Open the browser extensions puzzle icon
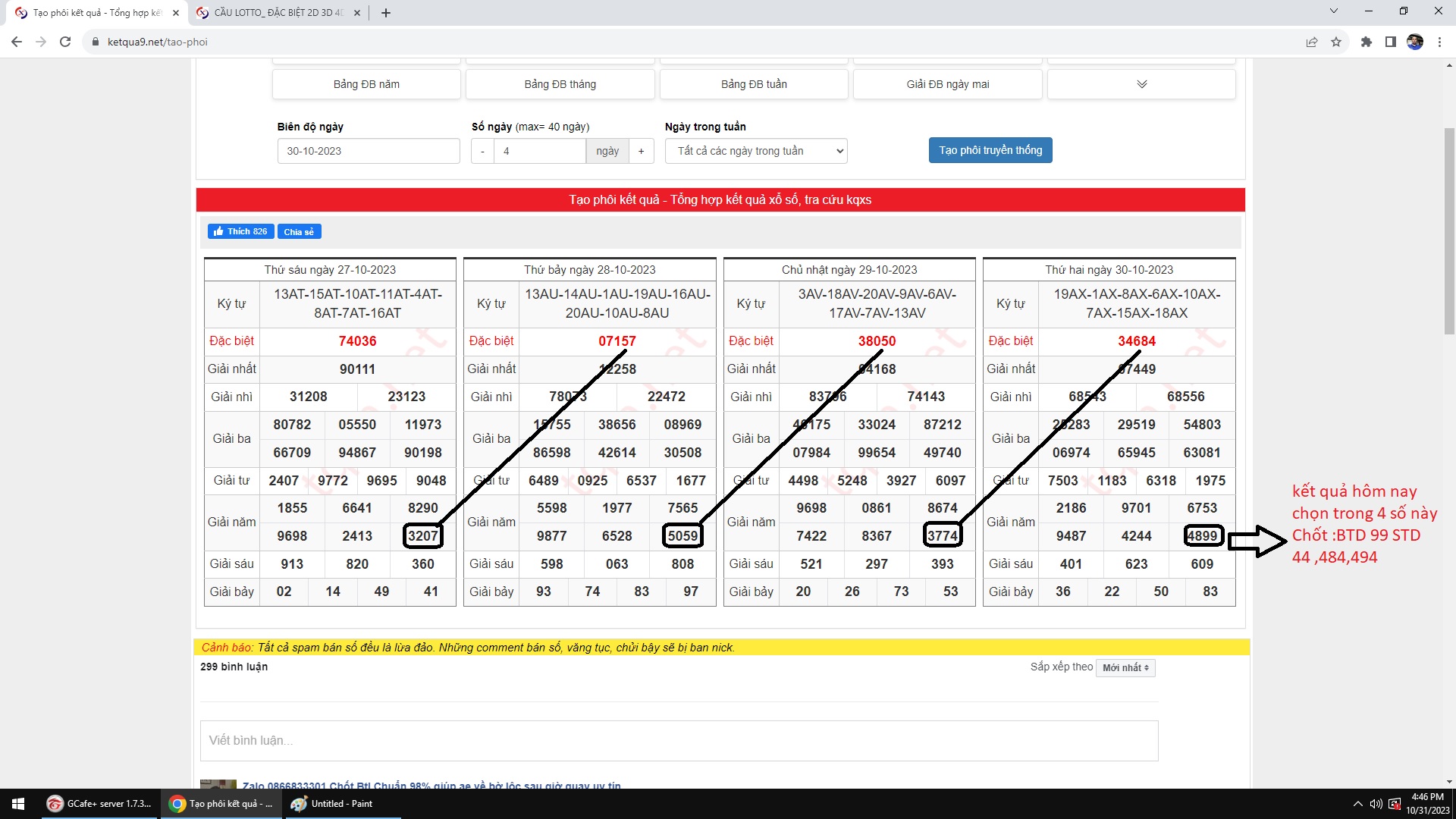 1366,42
